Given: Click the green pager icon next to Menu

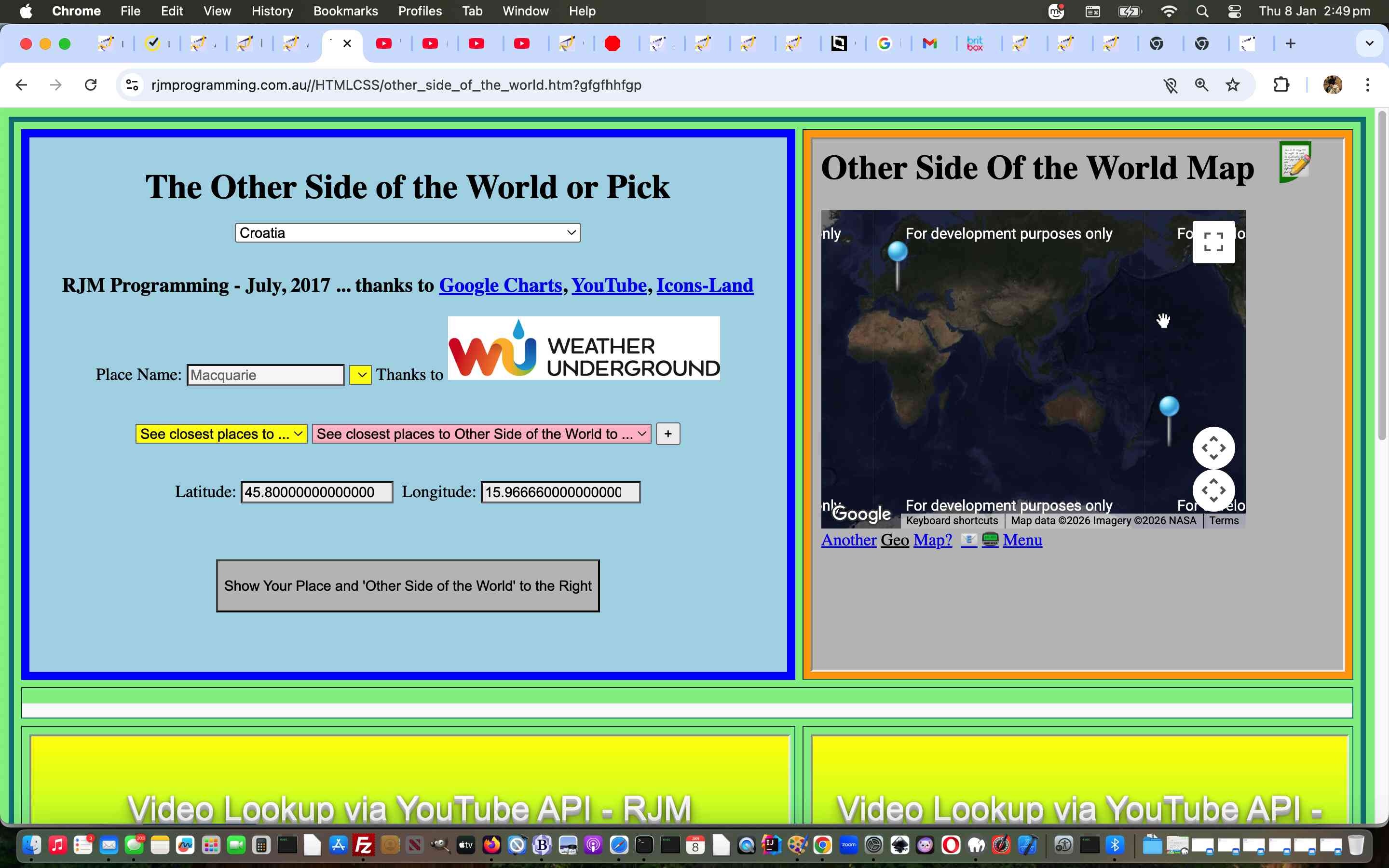Looking at the screenshot, I should (x=990, y=540).
